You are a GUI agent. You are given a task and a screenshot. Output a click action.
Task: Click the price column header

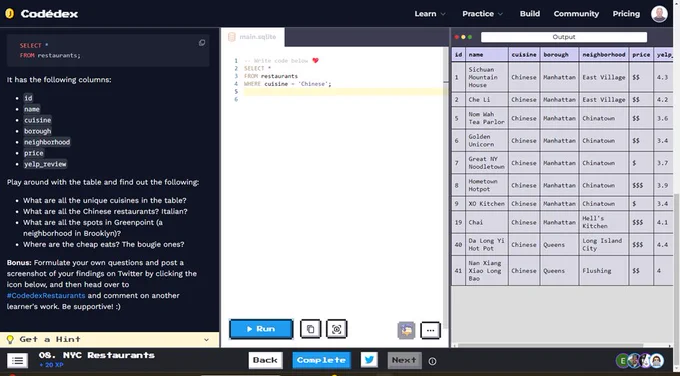(641, 55)
